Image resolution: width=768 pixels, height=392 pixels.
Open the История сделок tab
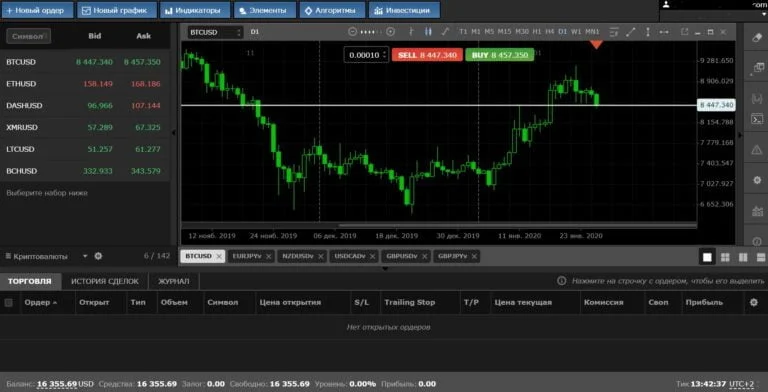105,281
